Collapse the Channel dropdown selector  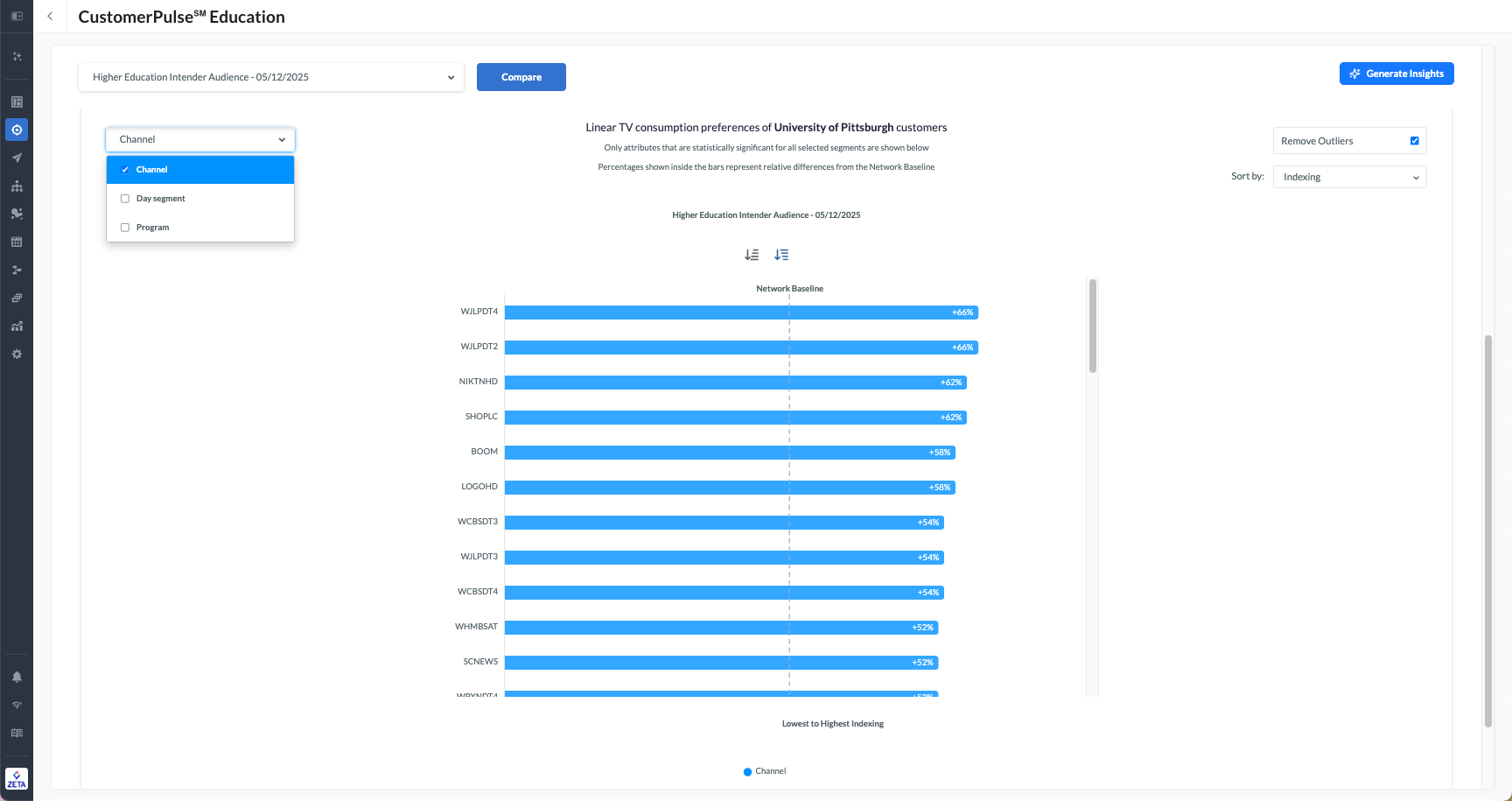[x=200, y=139]
